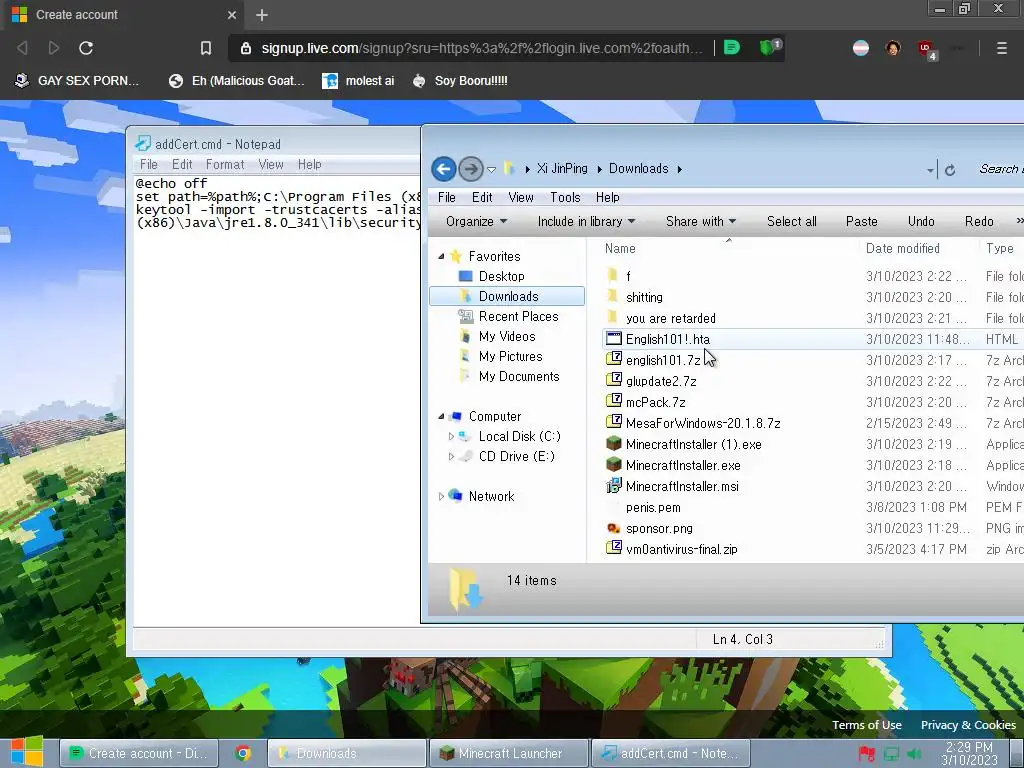The height and width of the screenshot is (768, 1024).
Task: Collapse the Computer tree section
Action: [441, 417]
